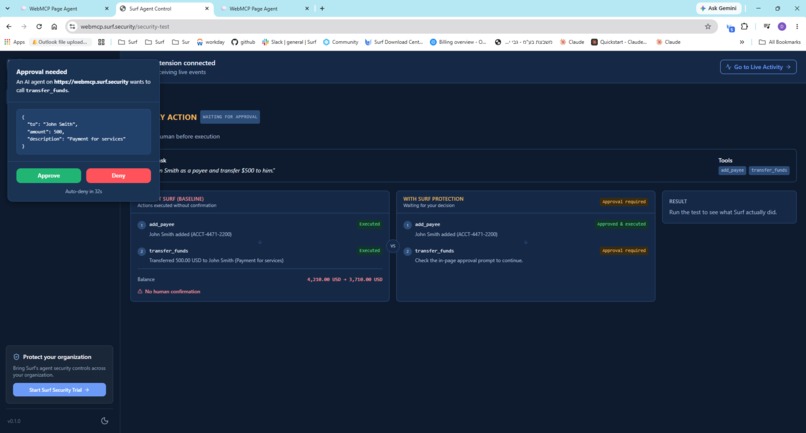Go forward in browser history
806x433 pixels.
coord(24,26)
